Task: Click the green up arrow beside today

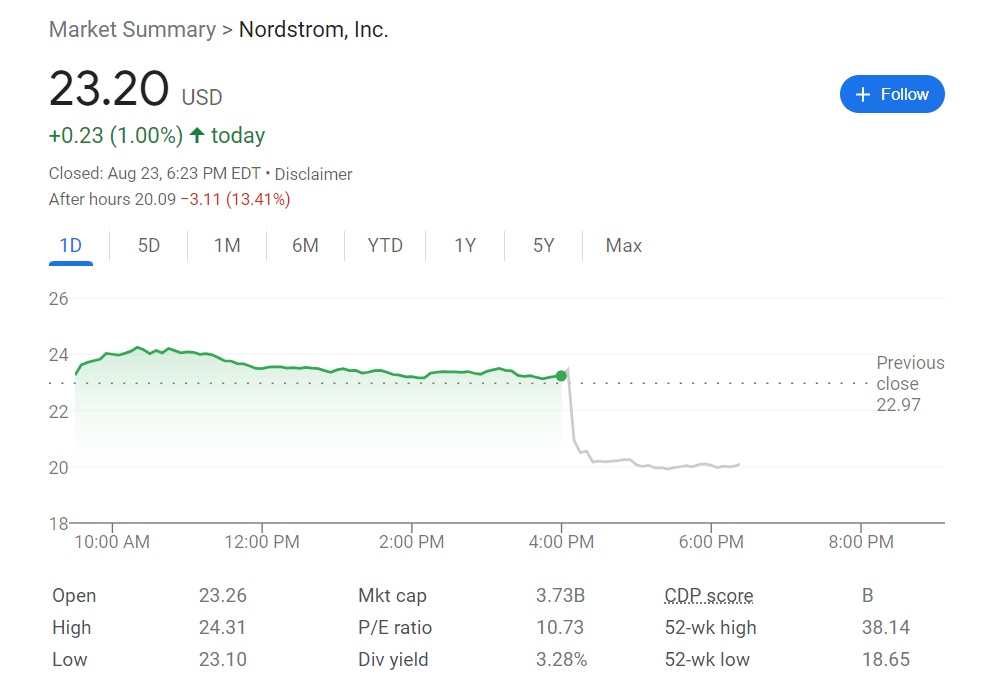Action: (197, 135)
